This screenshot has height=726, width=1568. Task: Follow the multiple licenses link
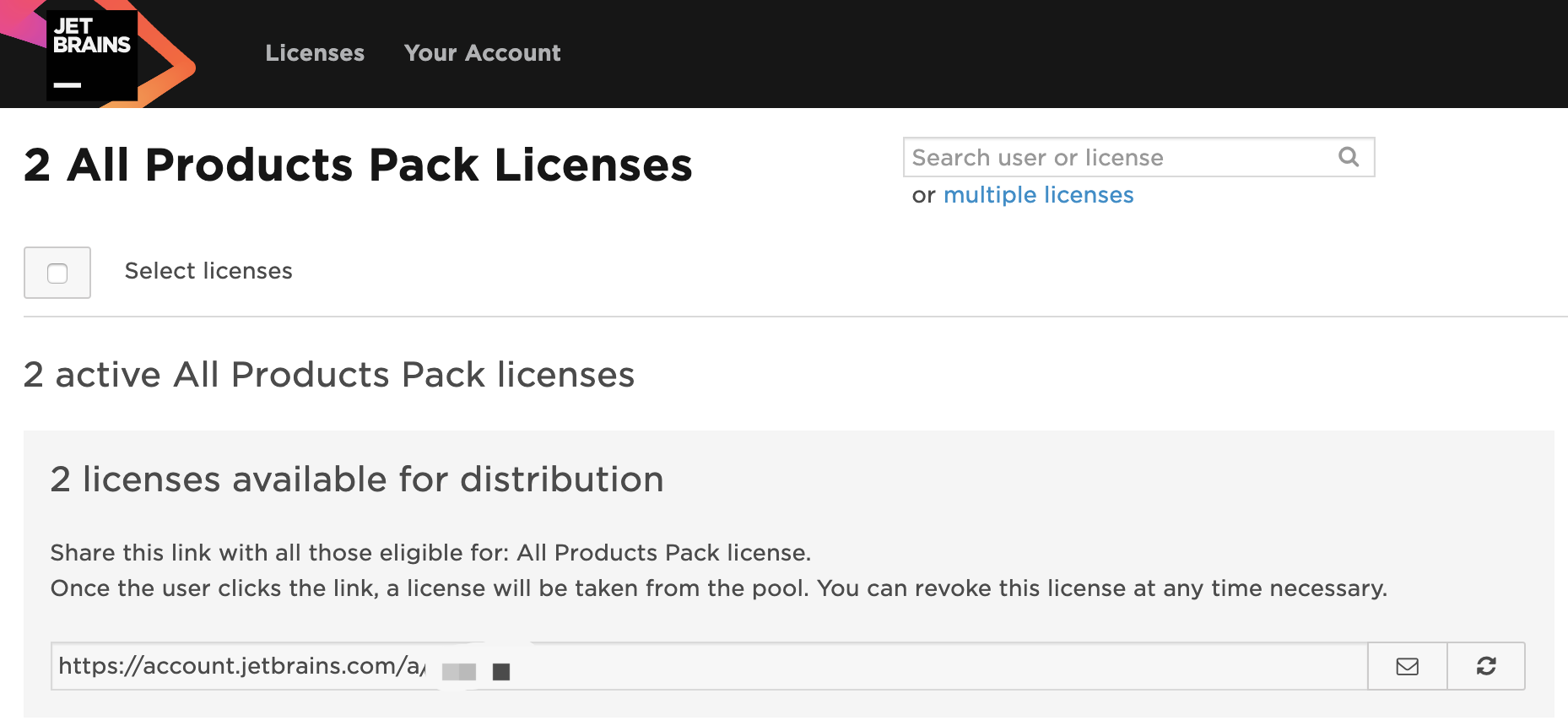coord(1038,195)
